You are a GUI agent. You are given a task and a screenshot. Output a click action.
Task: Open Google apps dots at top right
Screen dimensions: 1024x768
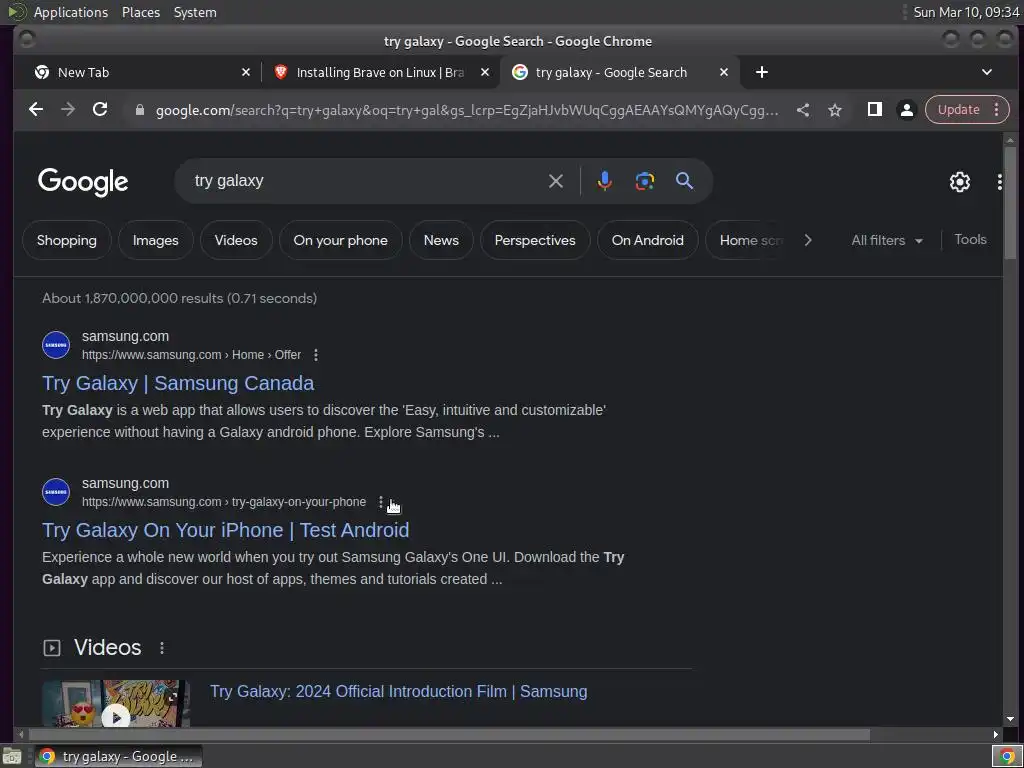point(999,182)
